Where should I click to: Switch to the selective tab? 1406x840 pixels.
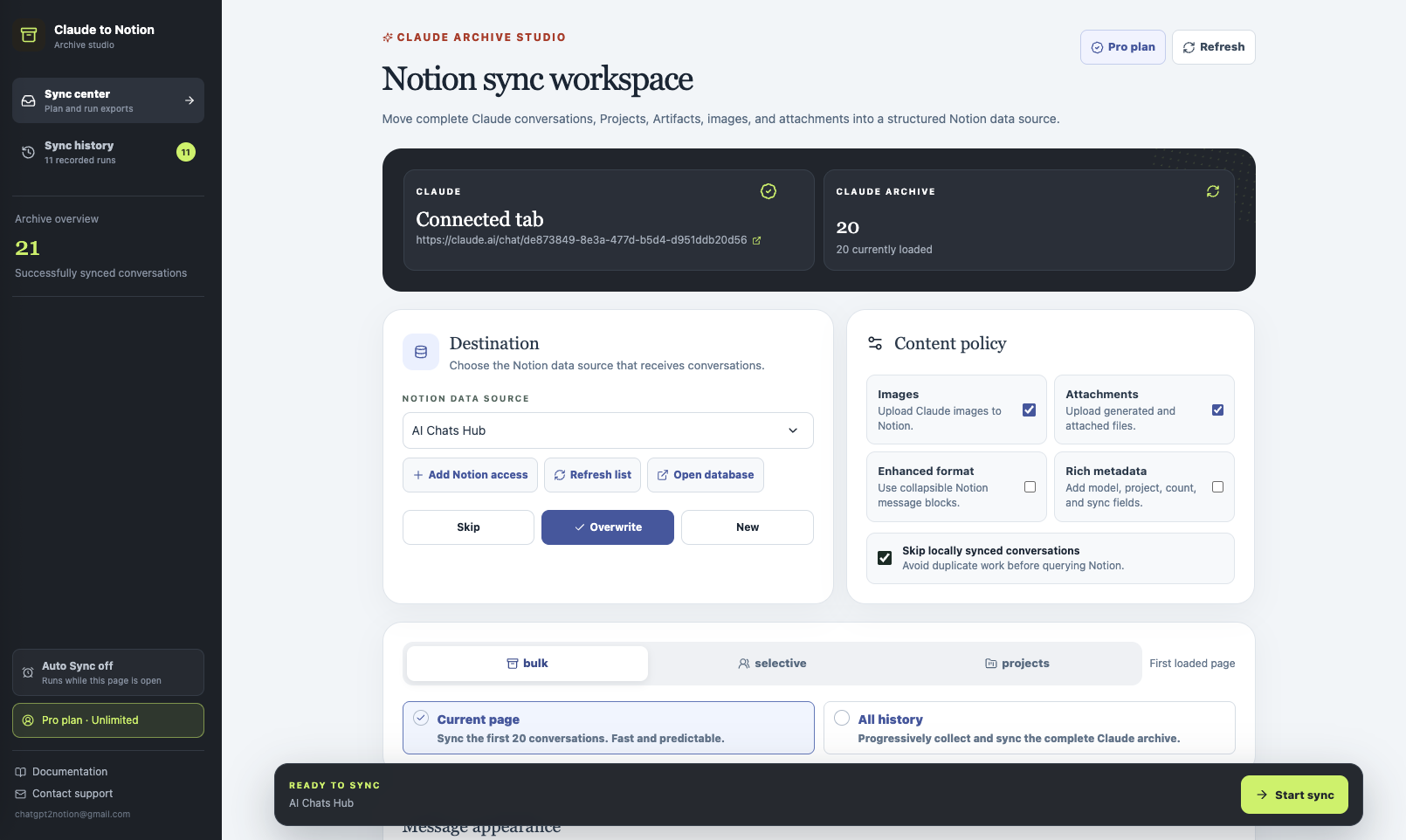tap(772, 664)
